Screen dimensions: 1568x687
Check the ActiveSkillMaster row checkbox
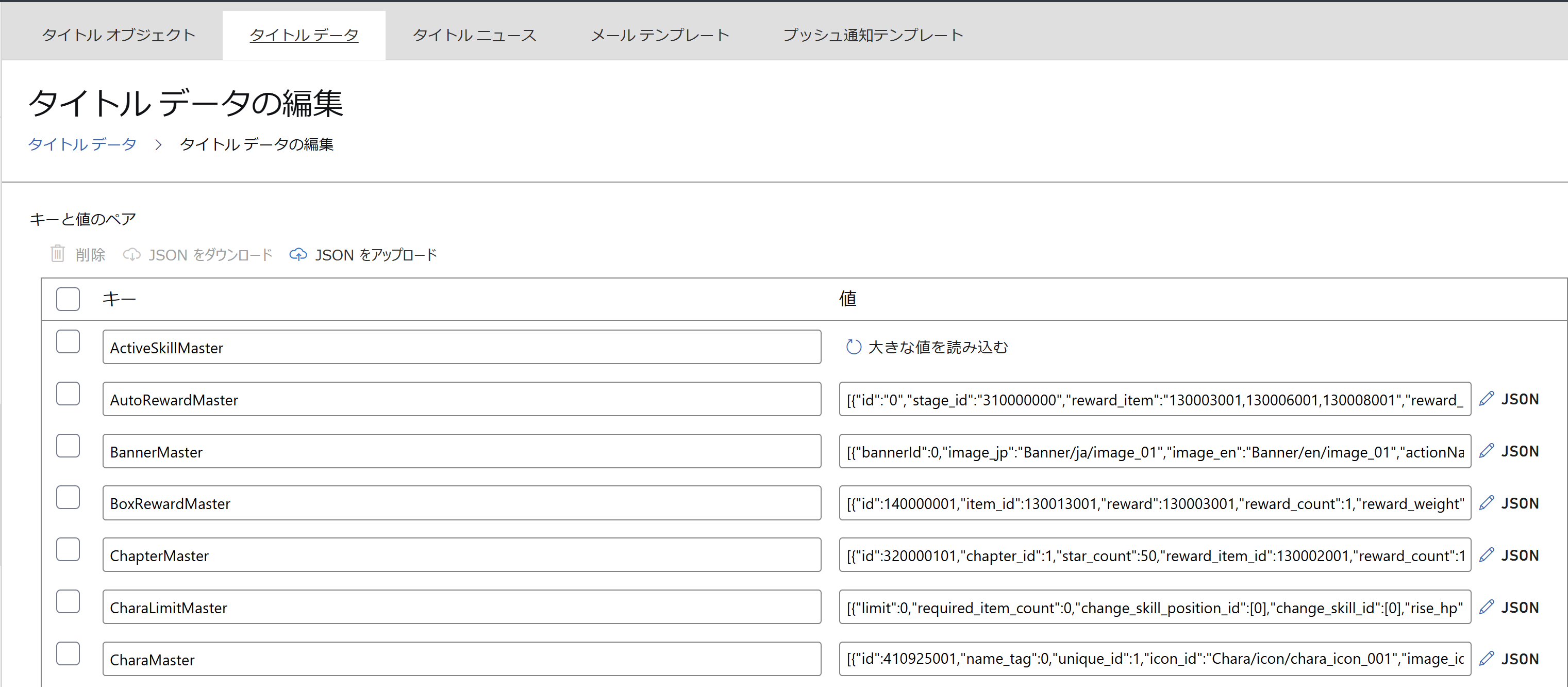pyautogui.click(x=68, y=341)
